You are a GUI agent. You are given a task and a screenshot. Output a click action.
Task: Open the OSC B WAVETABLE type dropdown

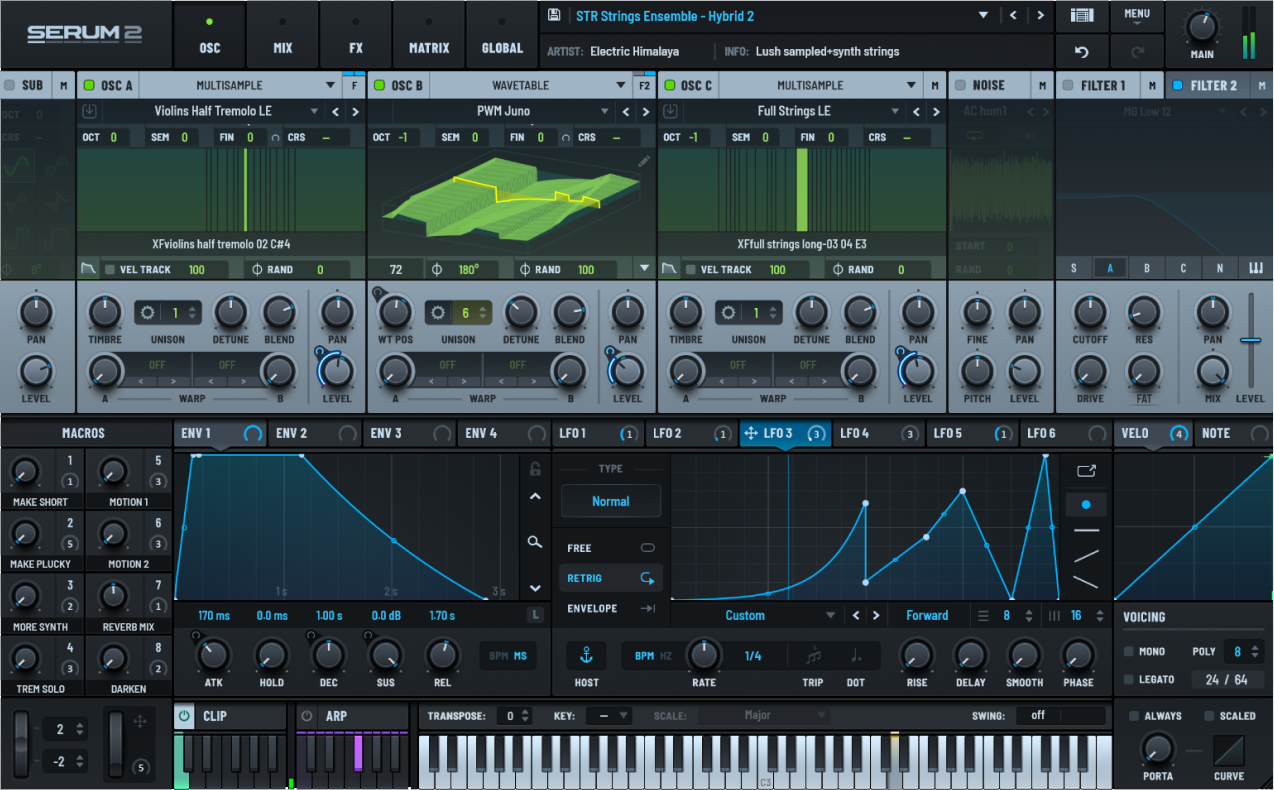[x=620, y=86]
